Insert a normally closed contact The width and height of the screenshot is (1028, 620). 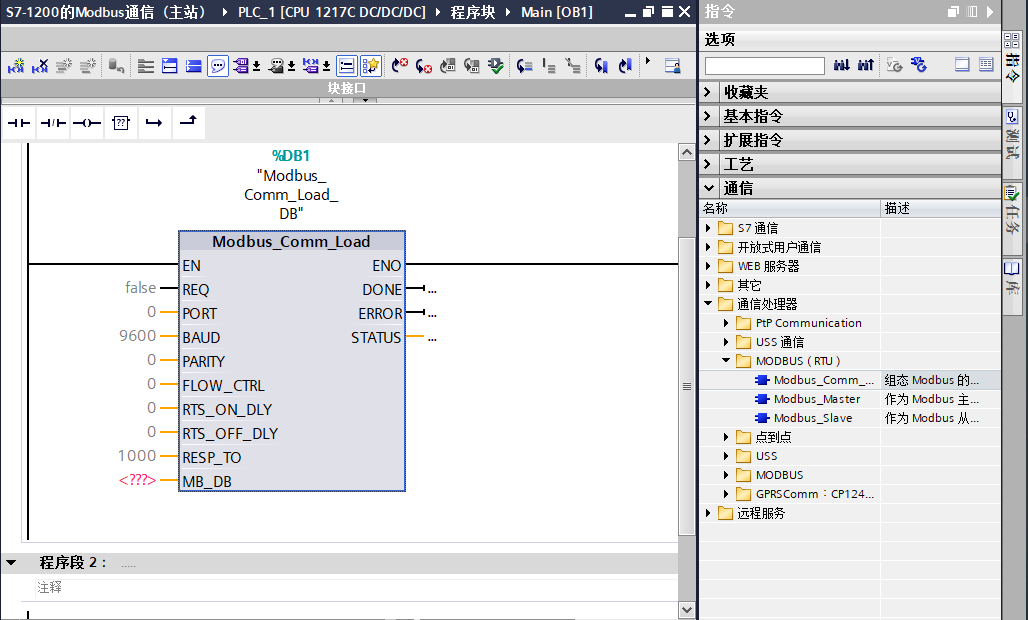pos(53,123)
